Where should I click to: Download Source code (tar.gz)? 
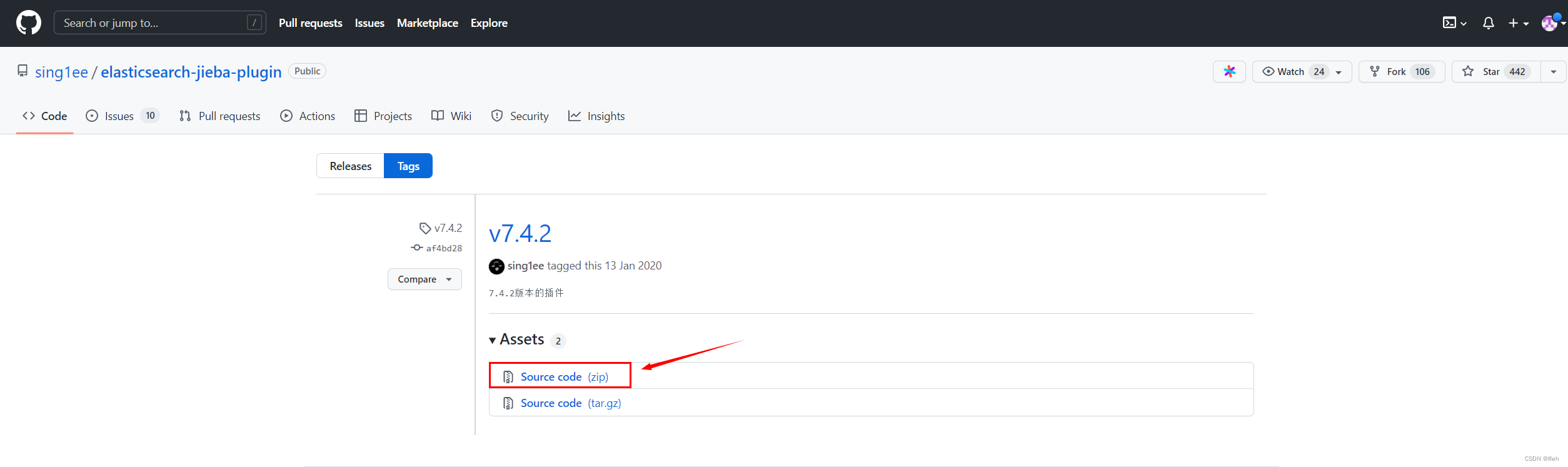pyautogui.click(x=571, y=403)
